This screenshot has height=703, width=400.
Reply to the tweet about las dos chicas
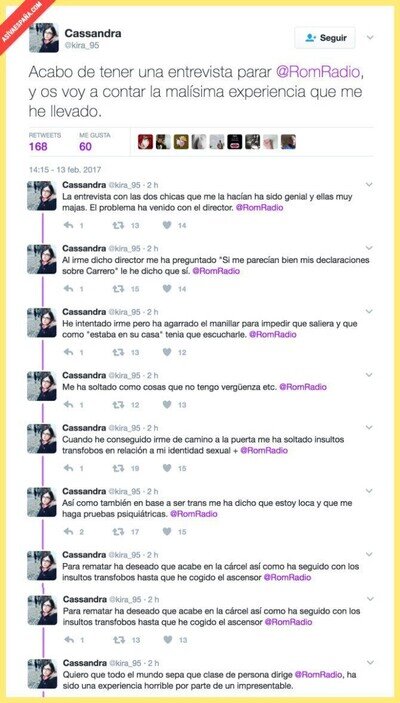(69, 226)
